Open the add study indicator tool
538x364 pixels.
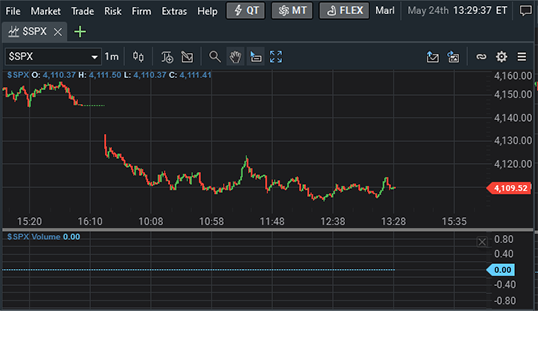pos(167,57)
